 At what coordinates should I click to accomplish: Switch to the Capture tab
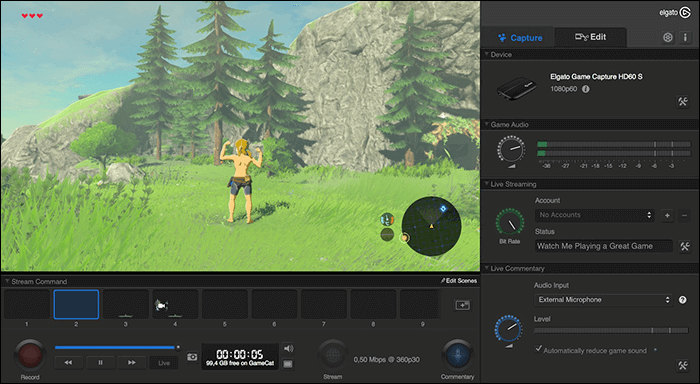tap(520, 38)
